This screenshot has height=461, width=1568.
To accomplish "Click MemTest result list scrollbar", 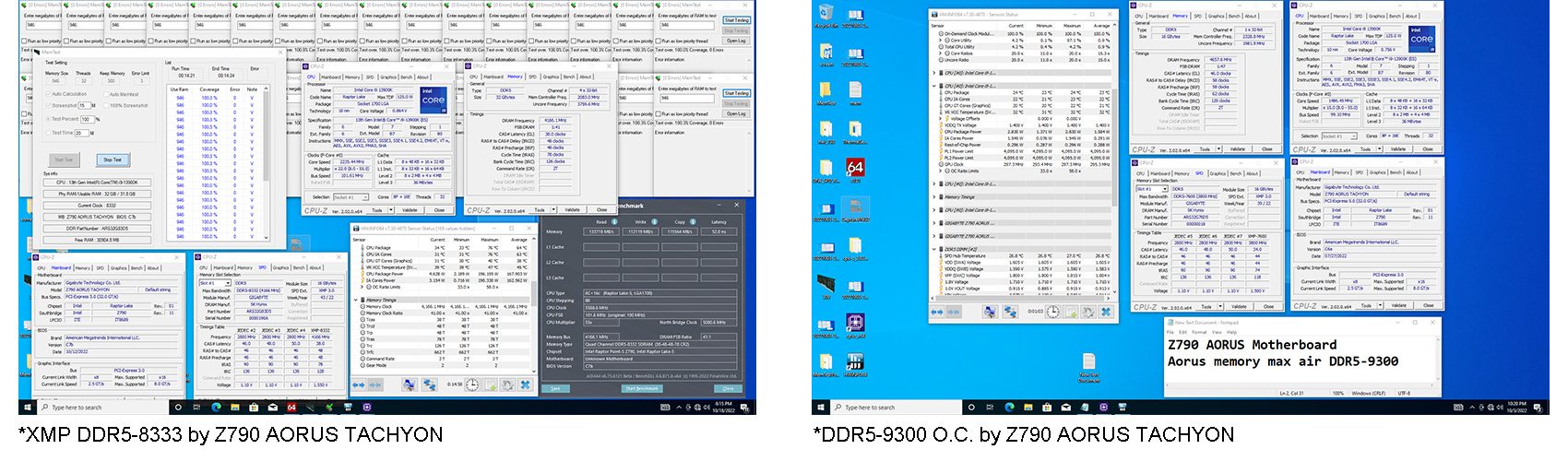I will click(x=266, y=163).
